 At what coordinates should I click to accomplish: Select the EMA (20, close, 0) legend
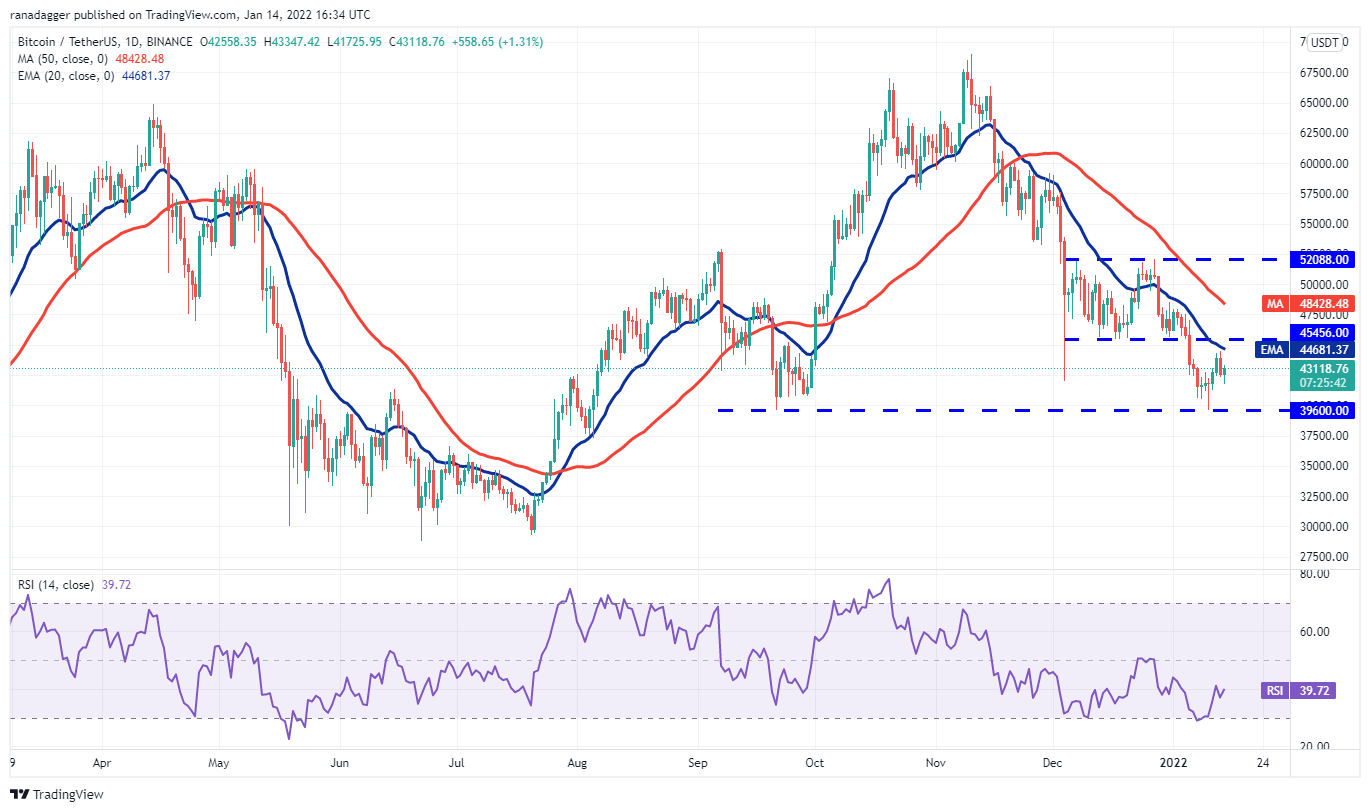(x=65, y=76)
